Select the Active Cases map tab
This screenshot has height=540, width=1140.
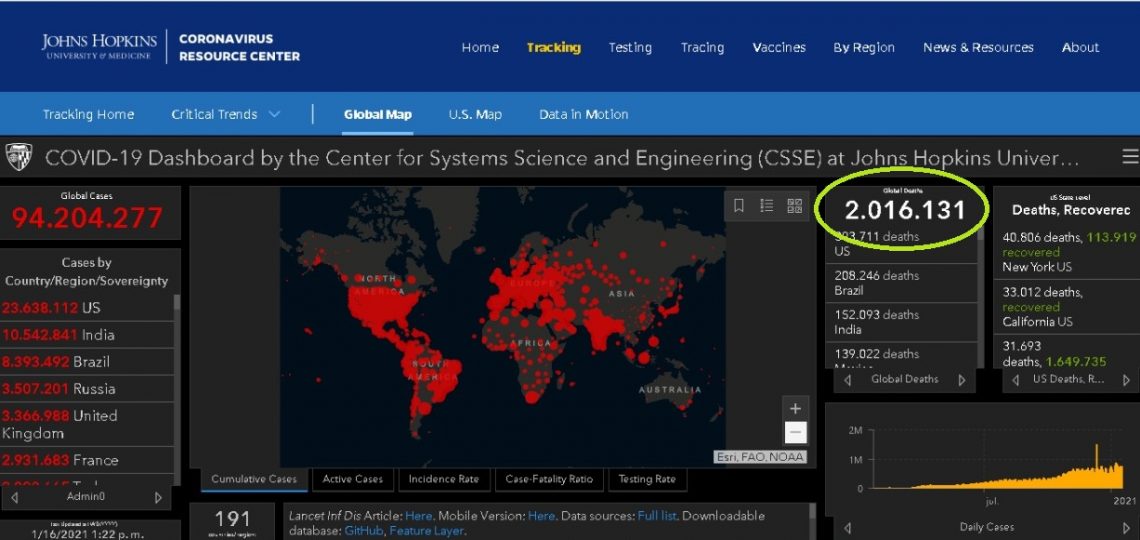(353, 479)
